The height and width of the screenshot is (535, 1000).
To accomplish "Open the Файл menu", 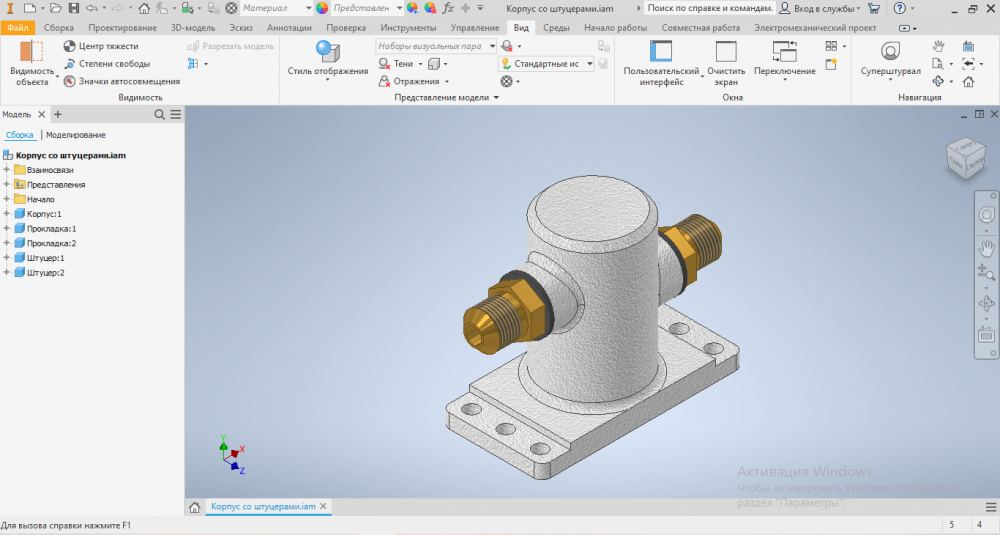I will 17,28.
